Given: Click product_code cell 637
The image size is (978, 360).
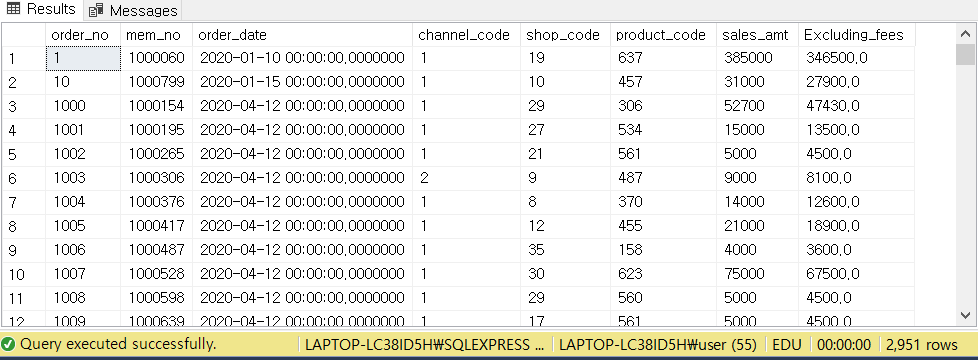Looking at the screenshot, I should pyautogui.click(x=664, y=59).
